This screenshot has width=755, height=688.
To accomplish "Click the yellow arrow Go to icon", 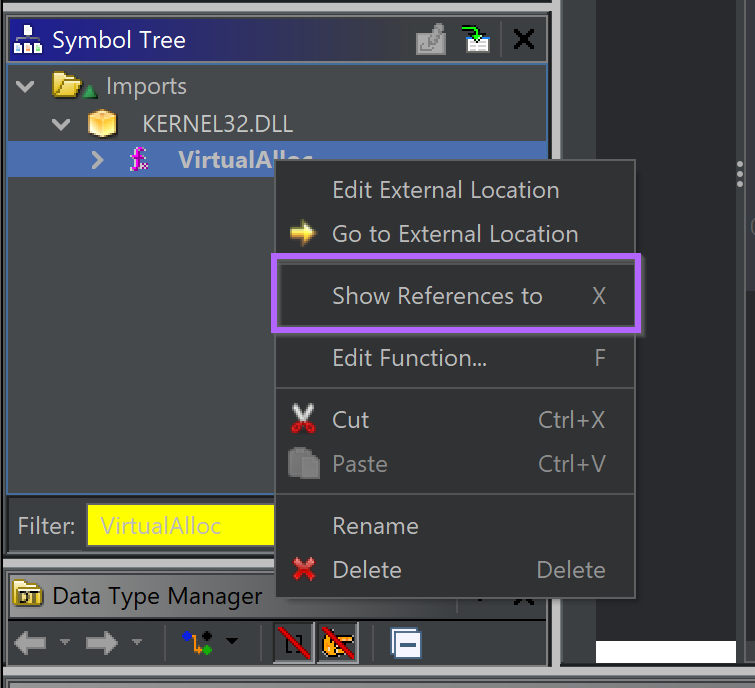I will [303, 233].
